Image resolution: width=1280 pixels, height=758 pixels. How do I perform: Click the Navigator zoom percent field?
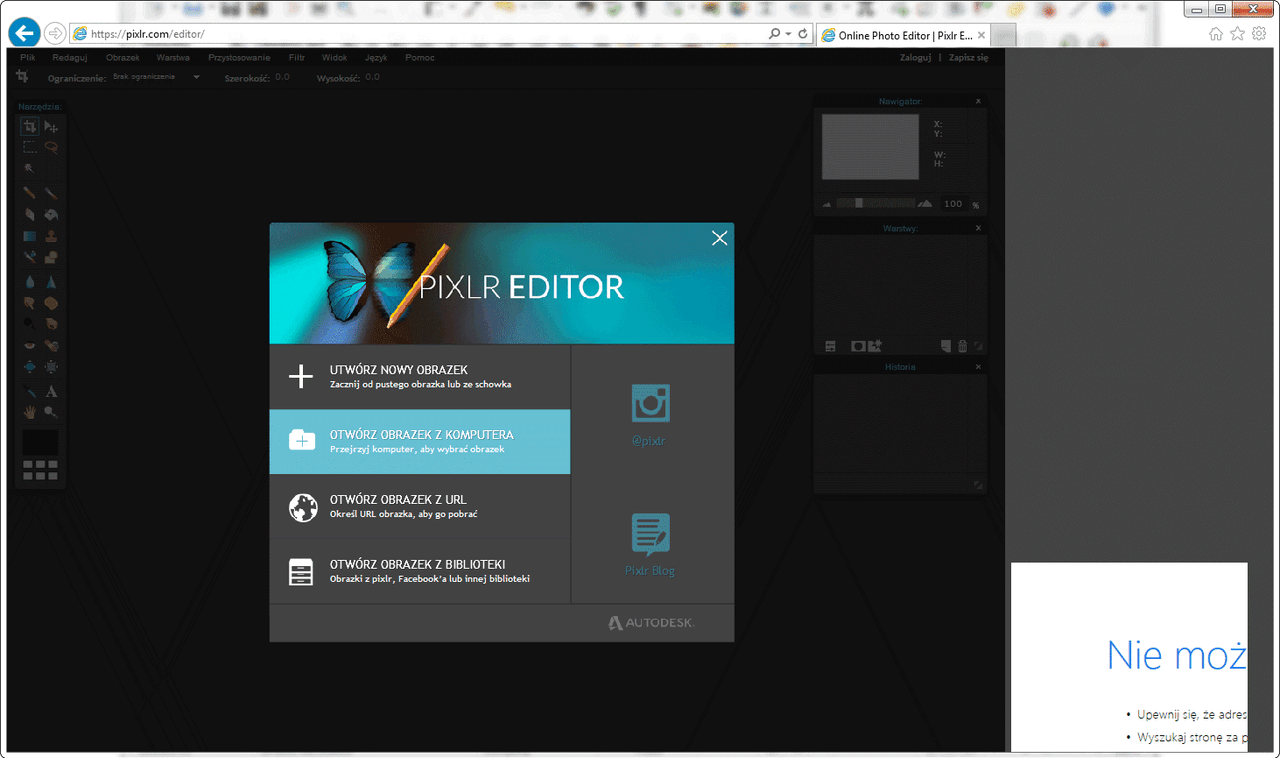pos(954,204)
